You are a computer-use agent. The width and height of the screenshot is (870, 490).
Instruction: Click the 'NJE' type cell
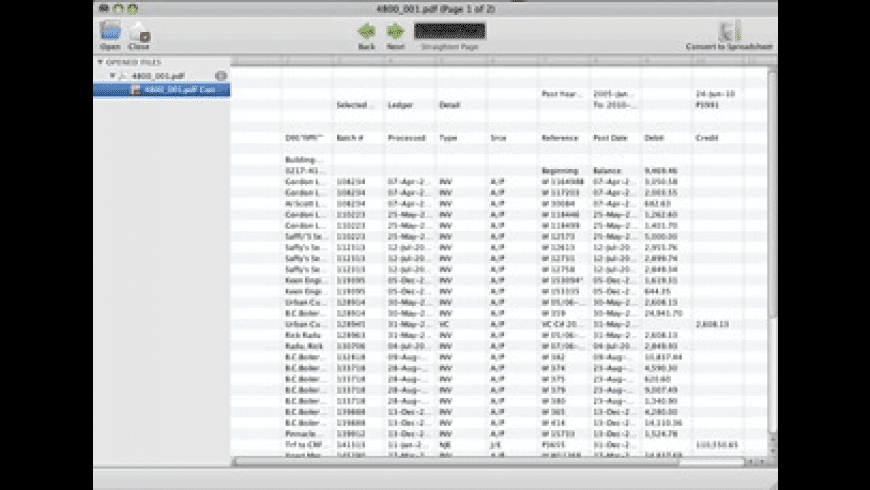point(445,445)
